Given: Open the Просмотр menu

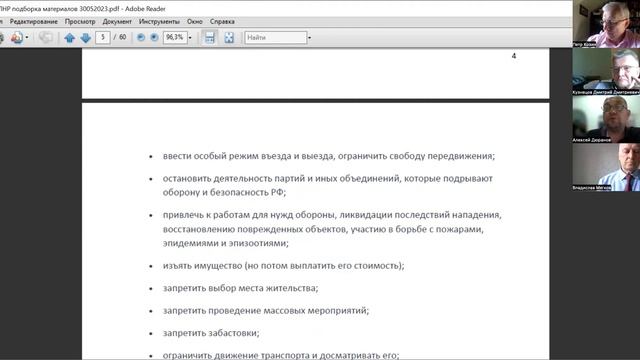Looking at the screenshot, I should point(80,22).
